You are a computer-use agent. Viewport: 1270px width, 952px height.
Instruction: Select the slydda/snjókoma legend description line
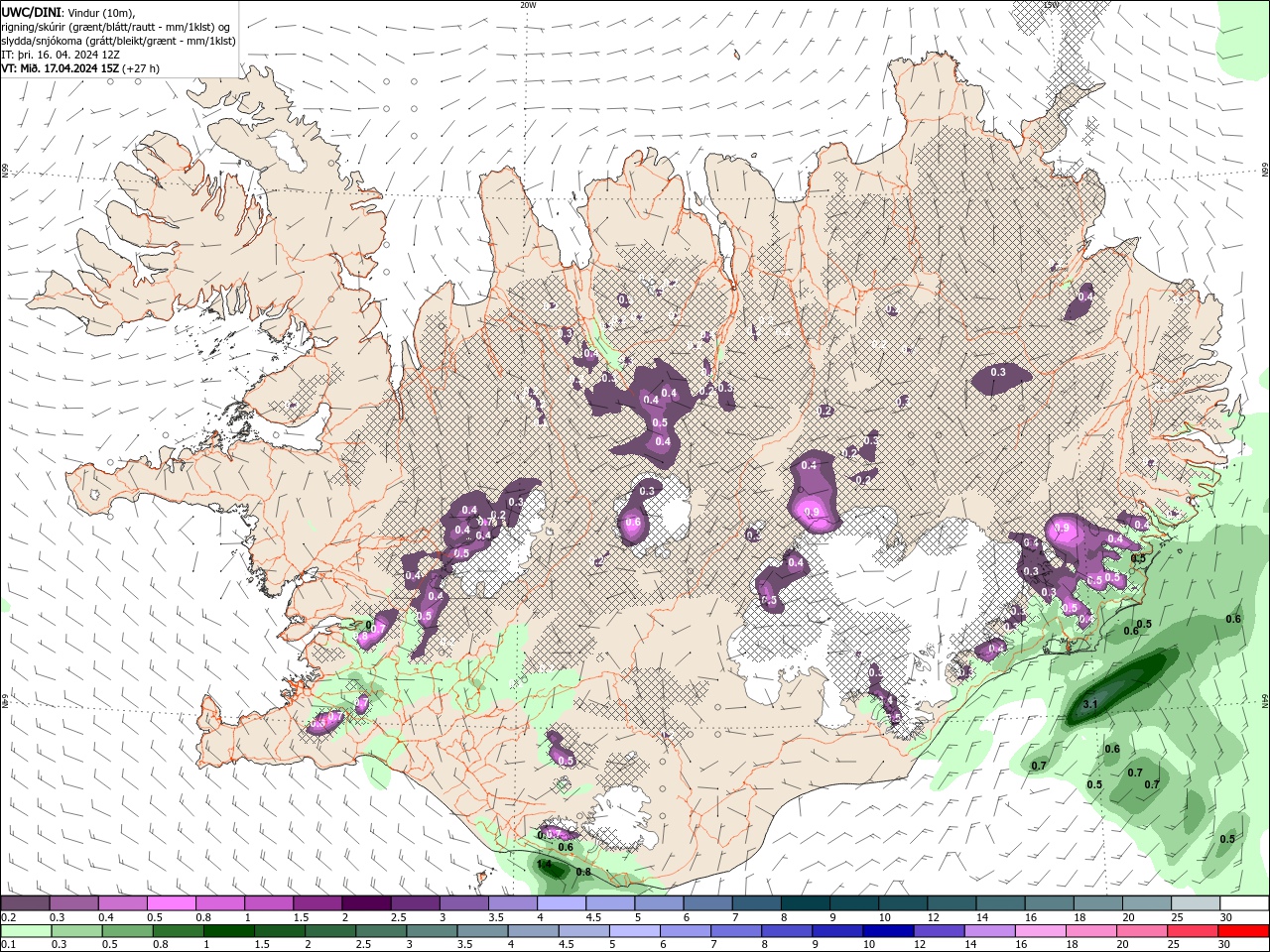point(118,41)
